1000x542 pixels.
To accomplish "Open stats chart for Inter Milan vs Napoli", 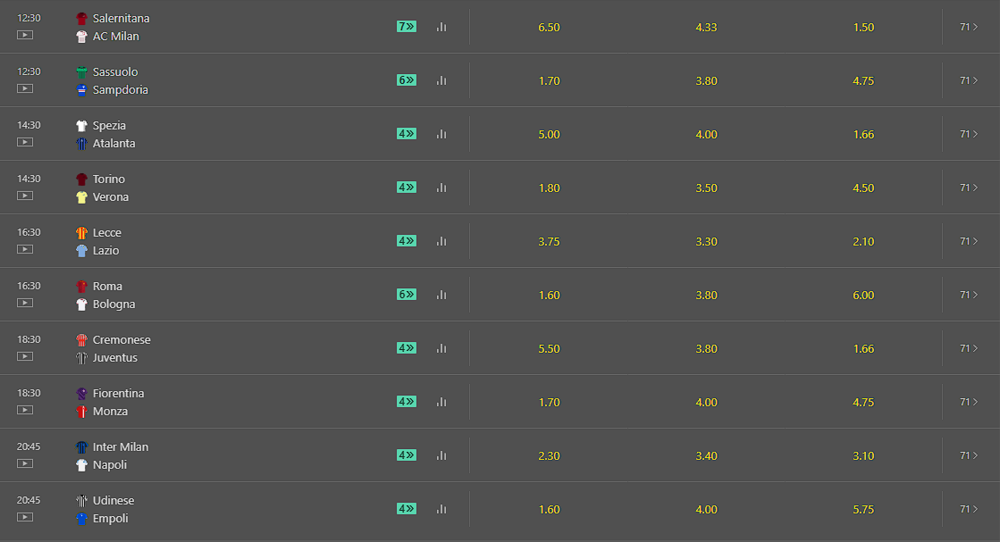I will (441, 455).
